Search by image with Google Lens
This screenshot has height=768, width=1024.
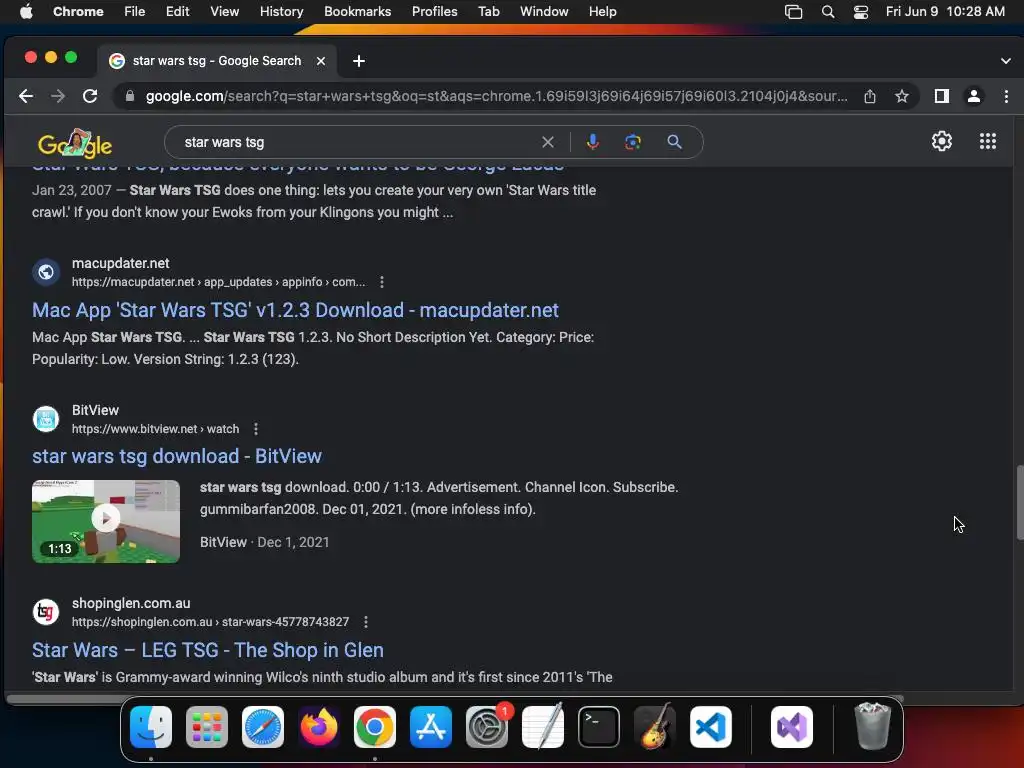pyautogui.click(x=633, y=142)
